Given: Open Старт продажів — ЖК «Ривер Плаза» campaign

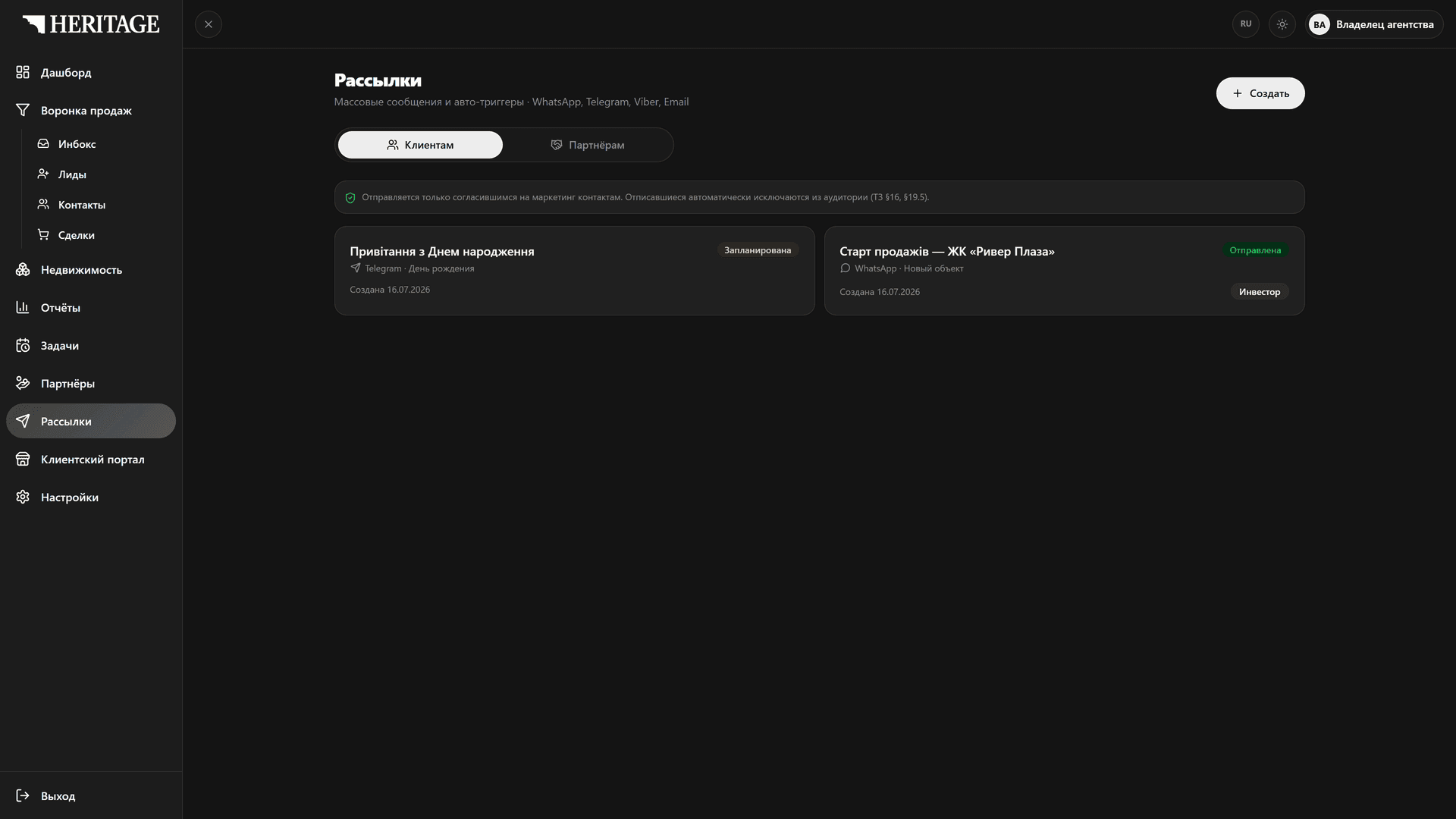Looking at the screenshot, I should click(x=1065, y=271).
